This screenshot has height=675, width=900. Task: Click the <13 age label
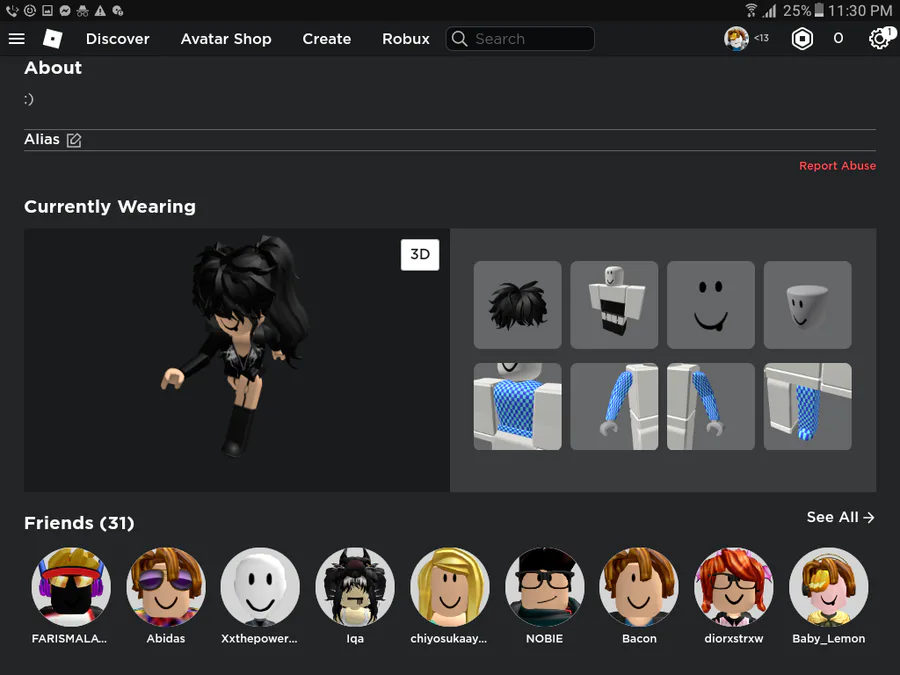761,38
